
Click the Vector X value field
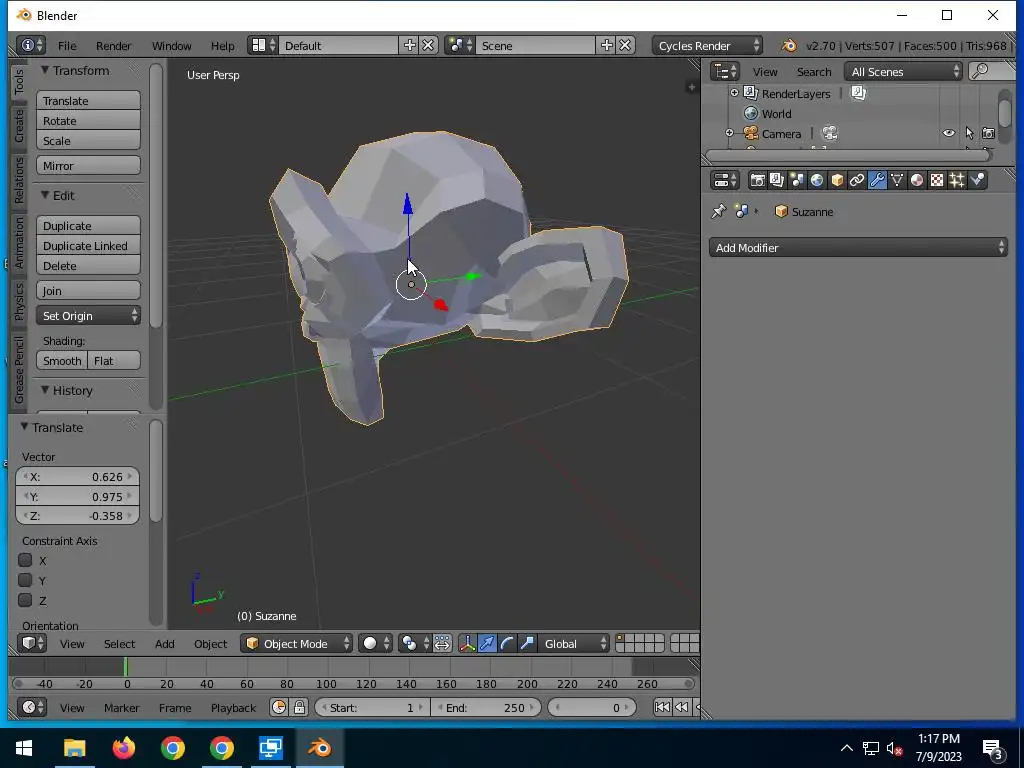[x=77, y=477]
